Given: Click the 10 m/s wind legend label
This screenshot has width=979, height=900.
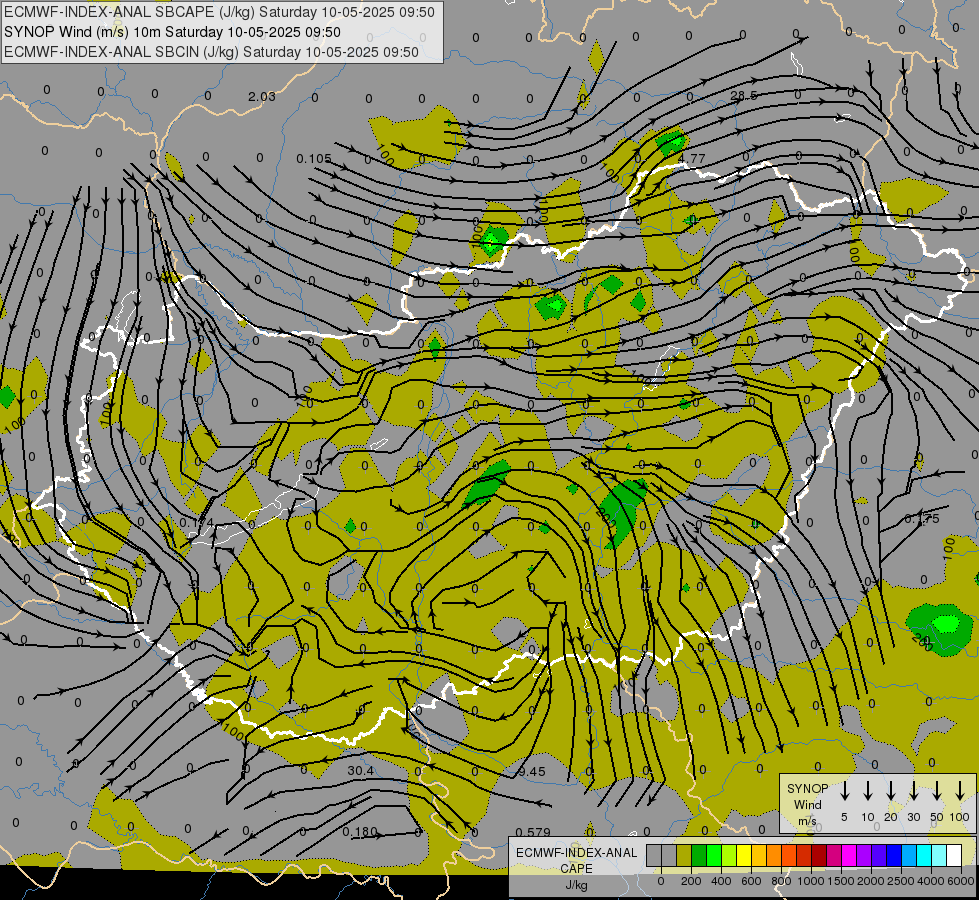Looking at the screenshot, I should [868, 817].
